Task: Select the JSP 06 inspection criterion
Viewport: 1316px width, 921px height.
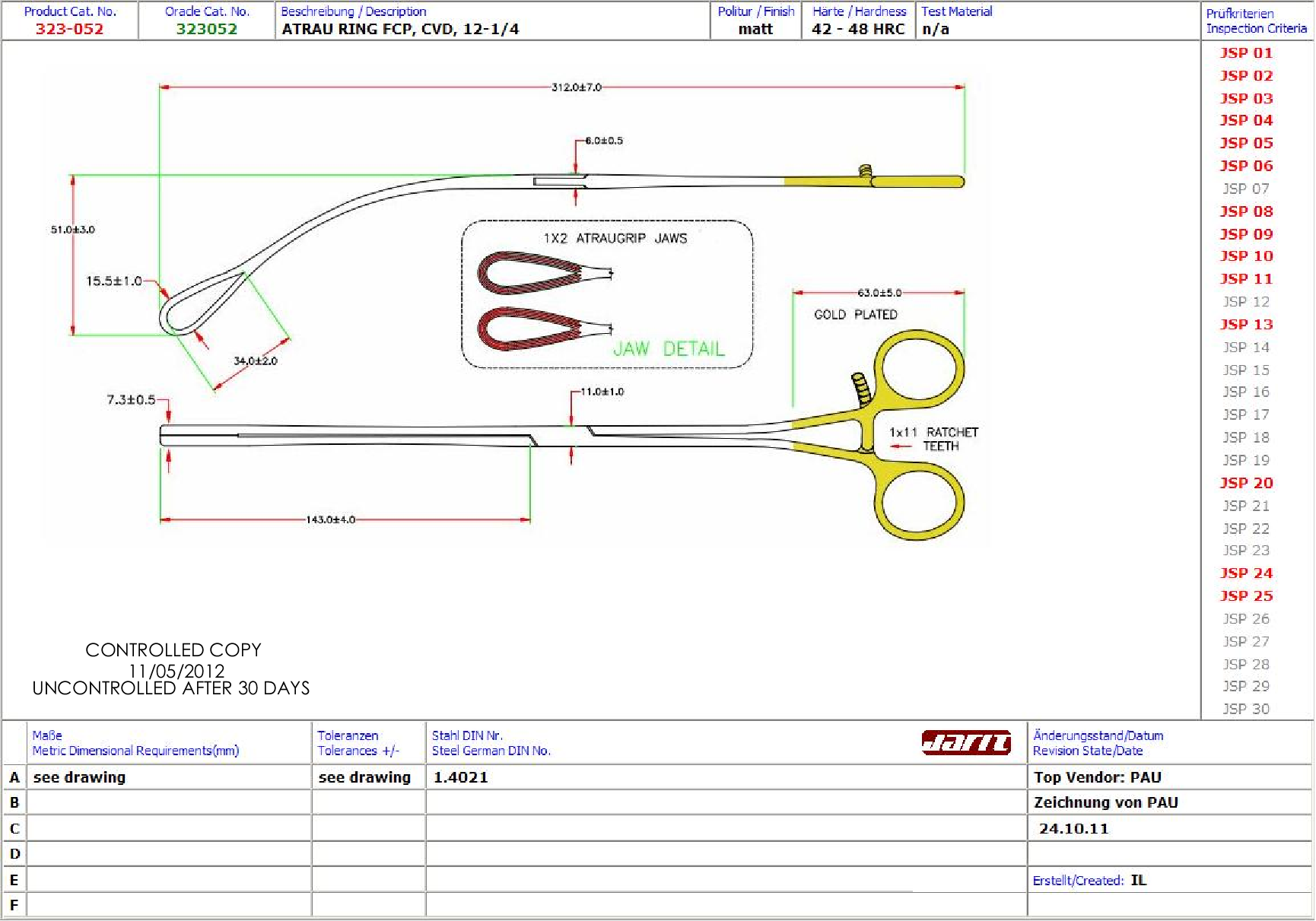Action: [1246, 166]
